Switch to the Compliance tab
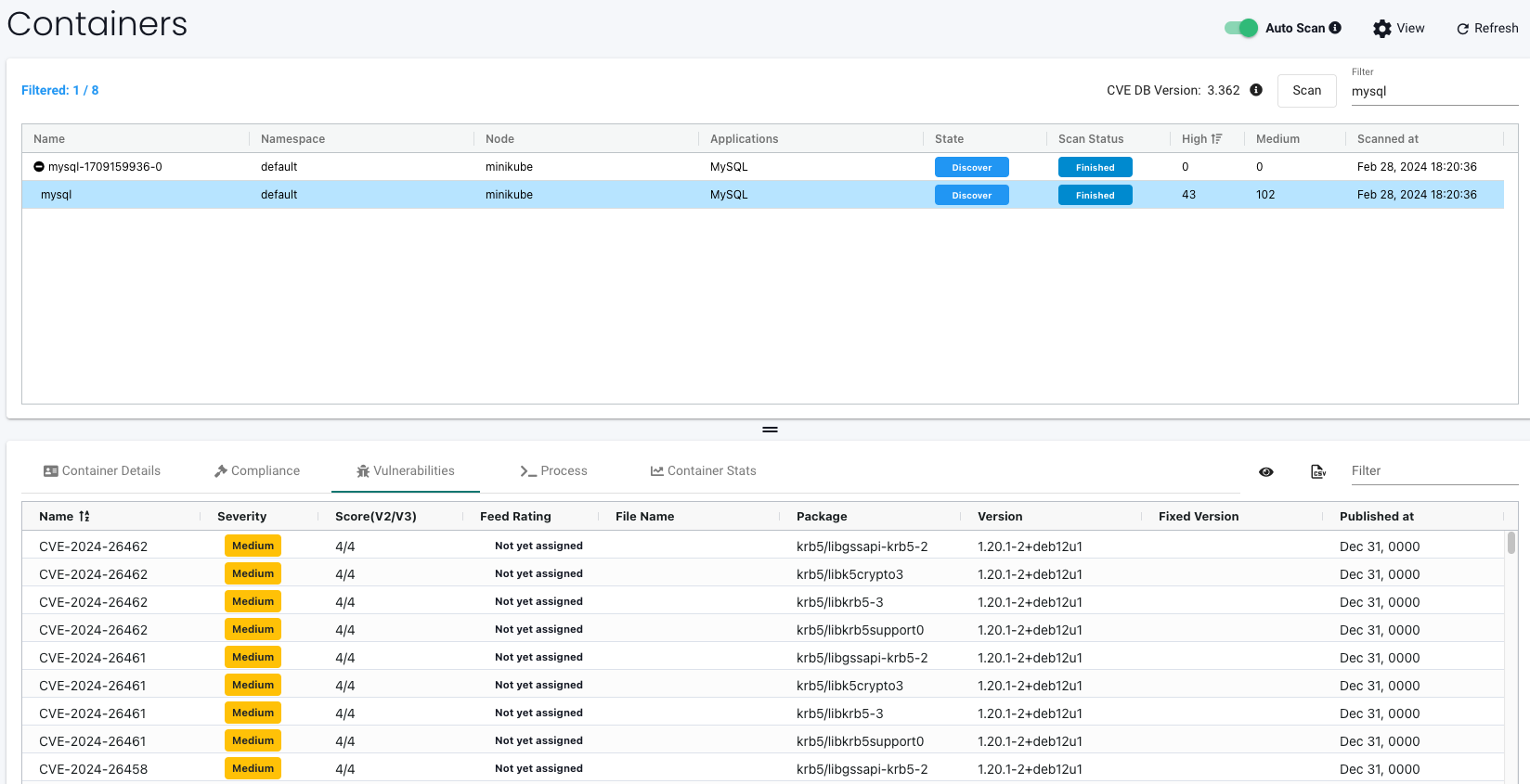Image resolution: width=1530 pixels, height=784 pixels. click(x=257, y=471)
